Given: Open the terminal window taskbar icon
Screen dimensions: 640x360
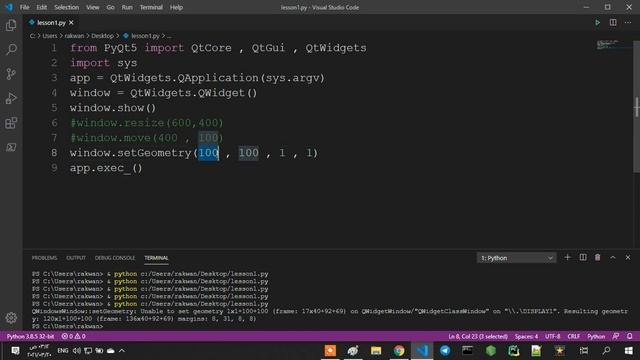Looking at the screenshot, I should click(467, 351).
